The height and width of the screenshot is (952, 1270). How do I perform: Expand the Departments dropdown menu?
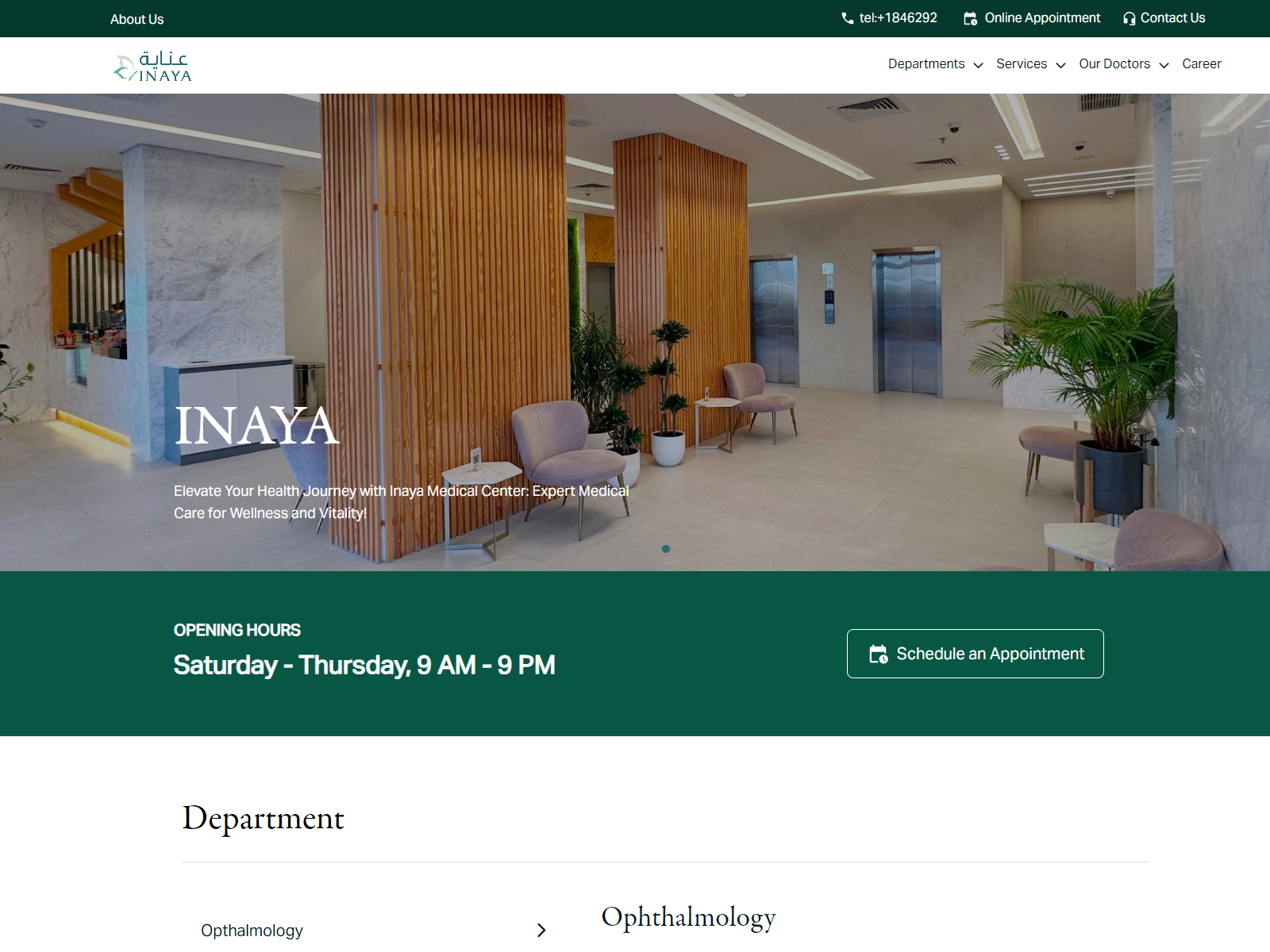pyautogui.click(x=935, y=63)
